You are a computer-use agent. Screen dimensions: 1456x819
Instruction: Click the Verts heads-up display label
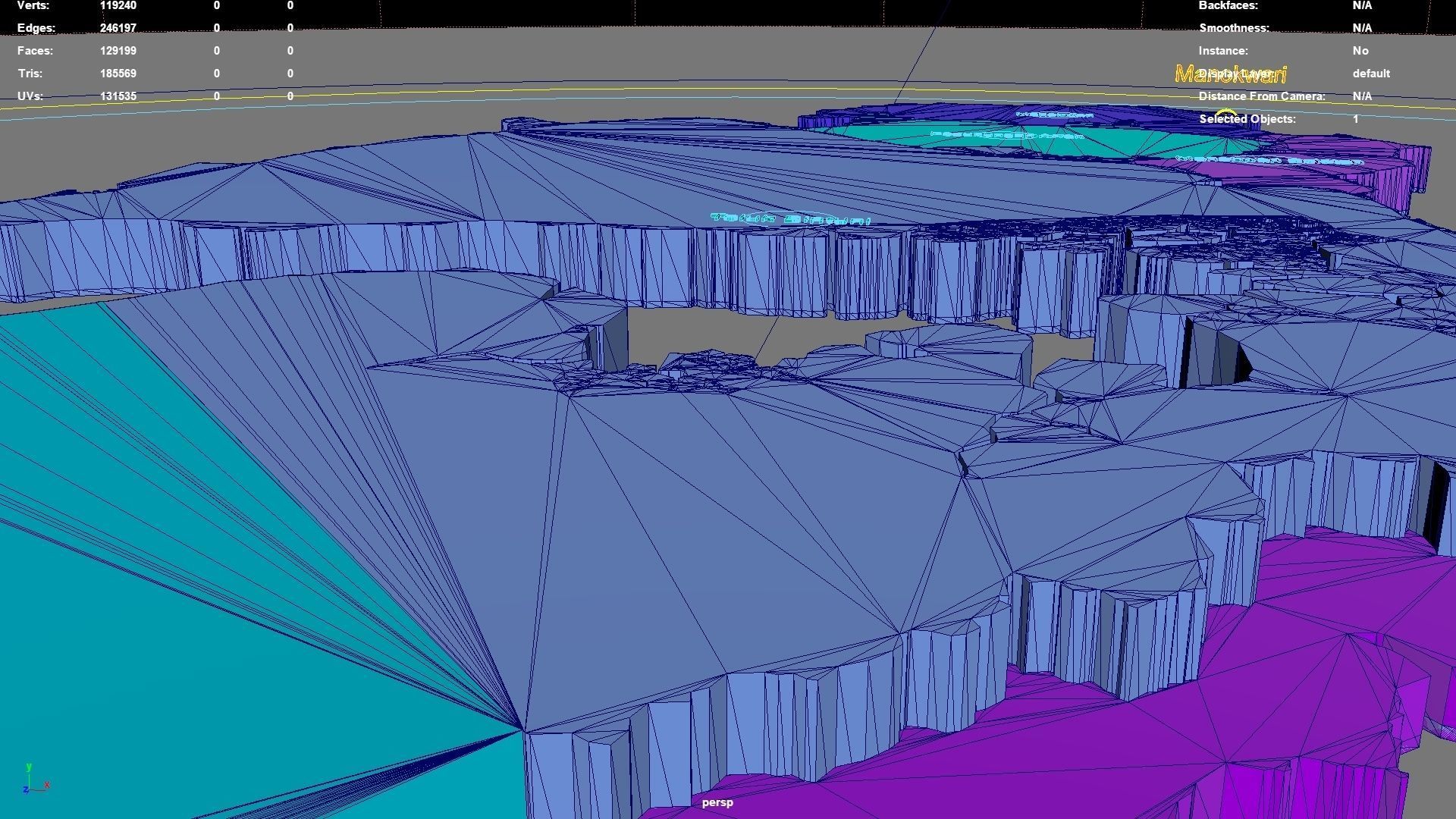click(33, 5)
